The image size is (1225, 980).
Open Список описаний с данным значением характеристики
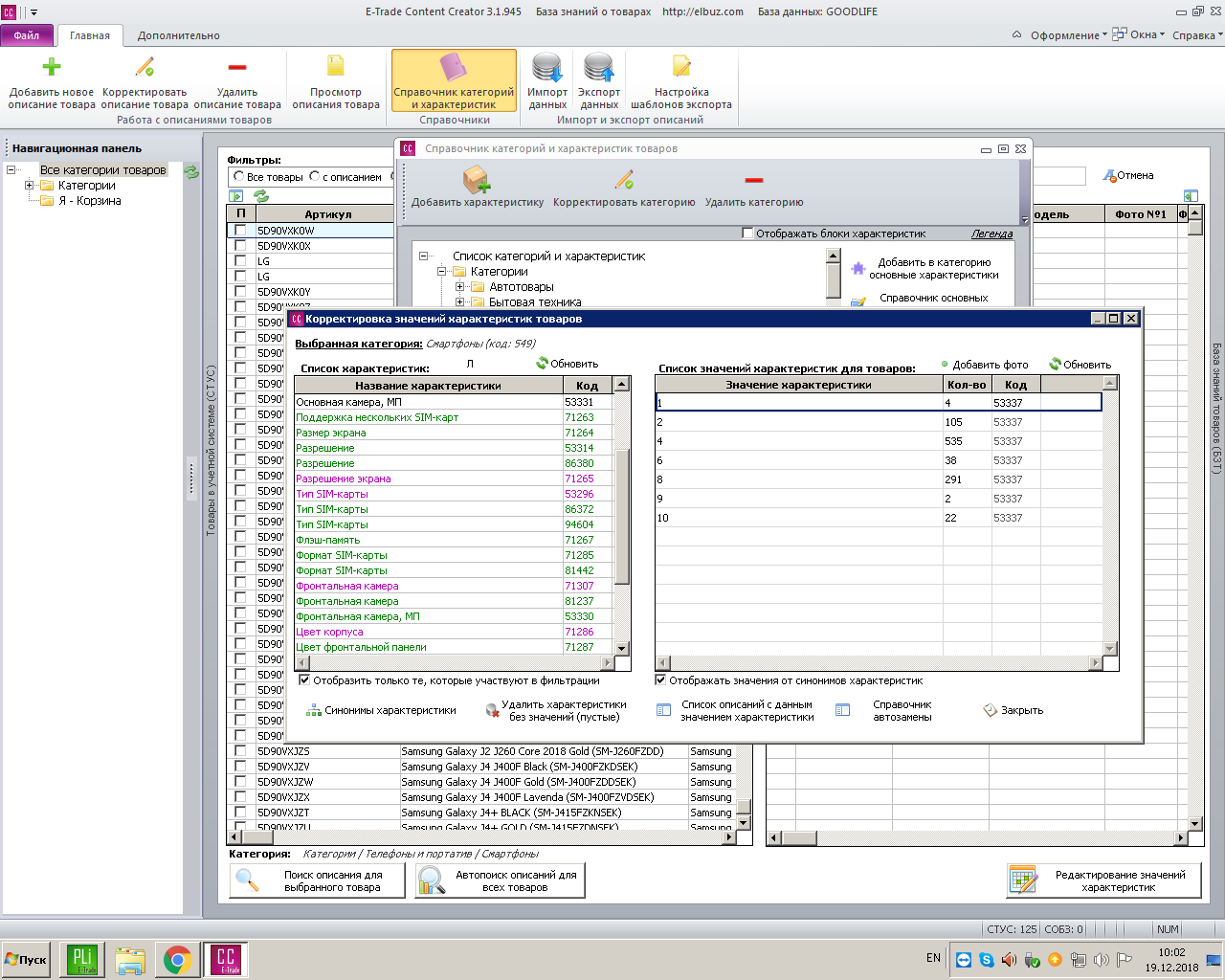735,710
